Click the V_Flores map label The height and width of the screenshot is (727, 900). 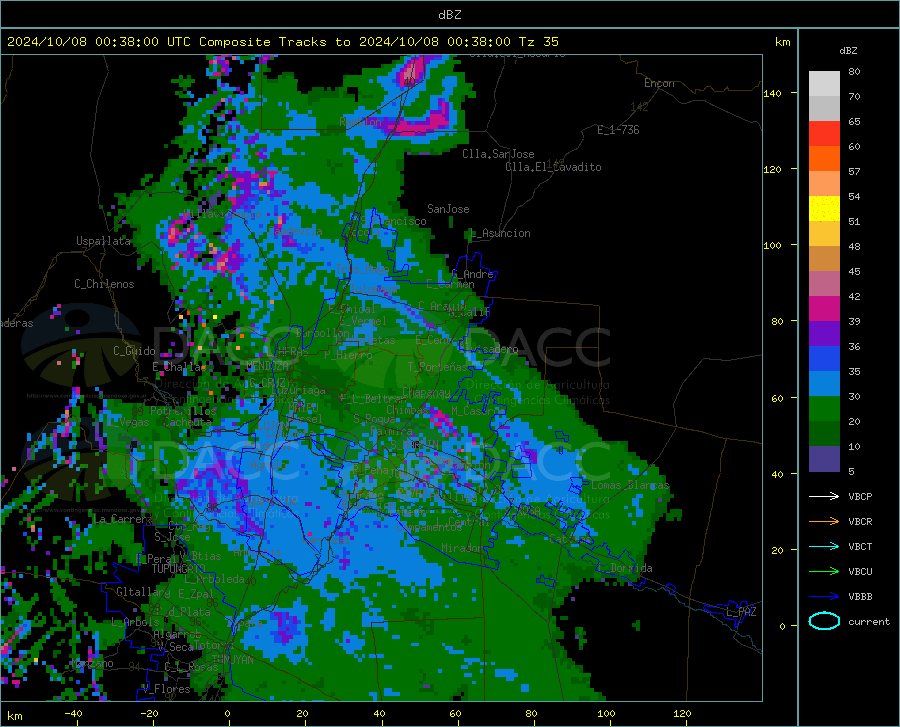point(166,689)
